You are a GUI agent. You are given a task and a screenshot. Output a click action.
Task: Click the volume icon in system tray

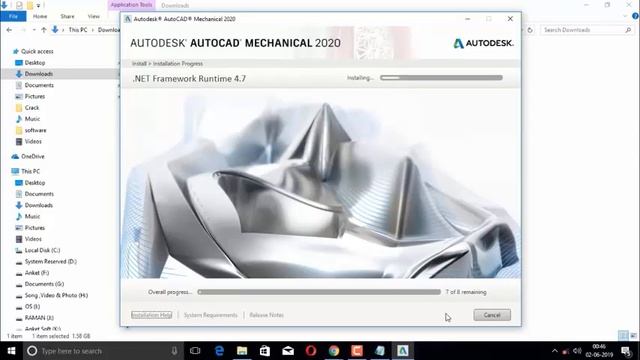tap(577, 351)
